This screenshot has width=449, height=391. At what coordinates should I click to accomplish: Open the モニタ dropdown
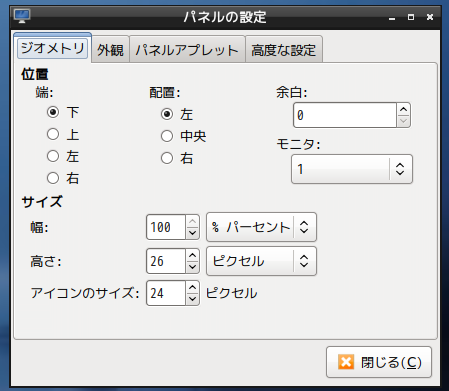tap(352, 169)
